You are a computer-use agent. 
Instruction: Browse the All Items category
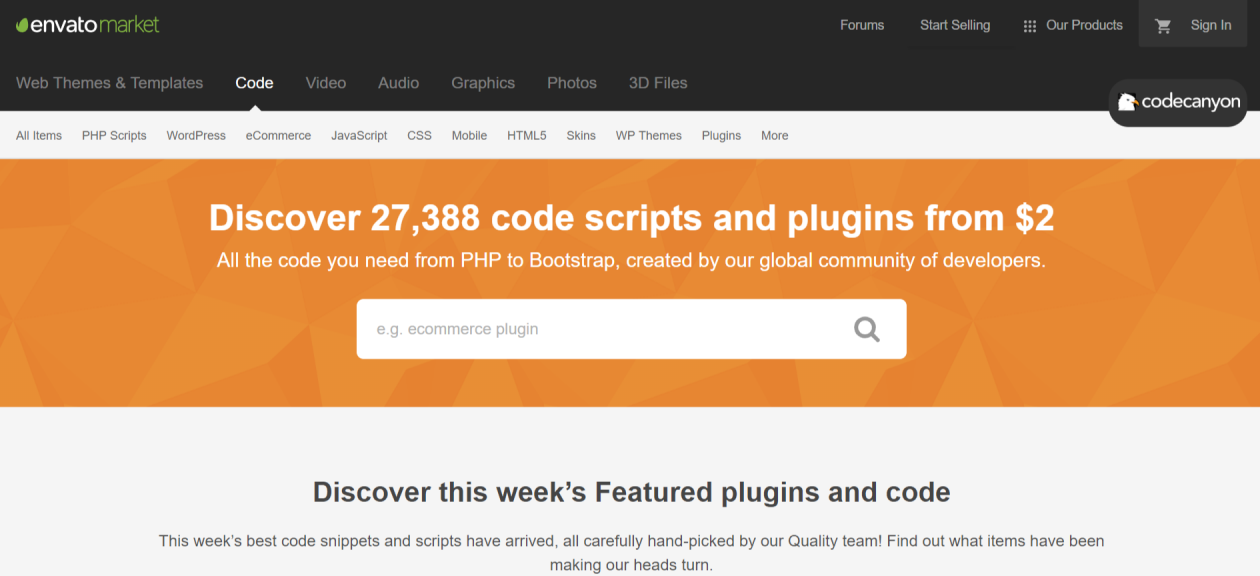[39, 135]
